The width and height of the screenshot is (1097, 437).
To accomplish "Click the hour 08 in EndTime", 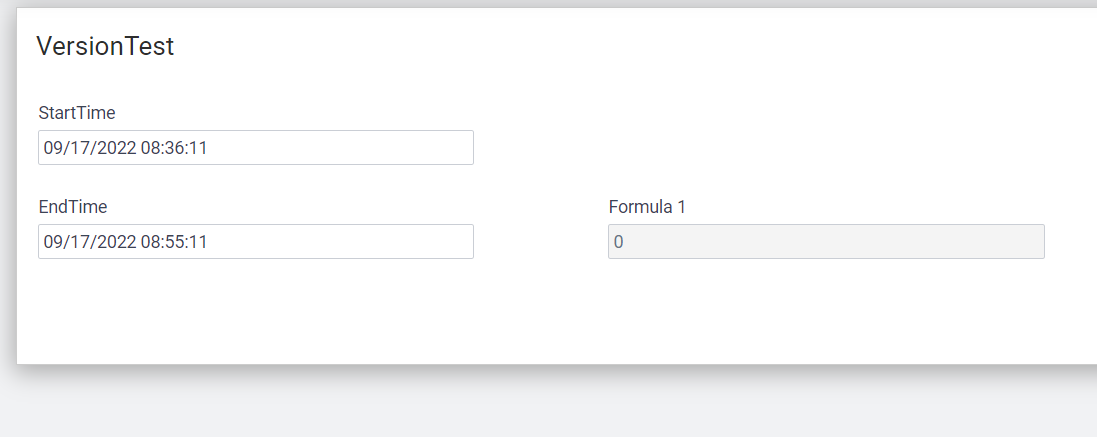I will click(x=151, y=242).
